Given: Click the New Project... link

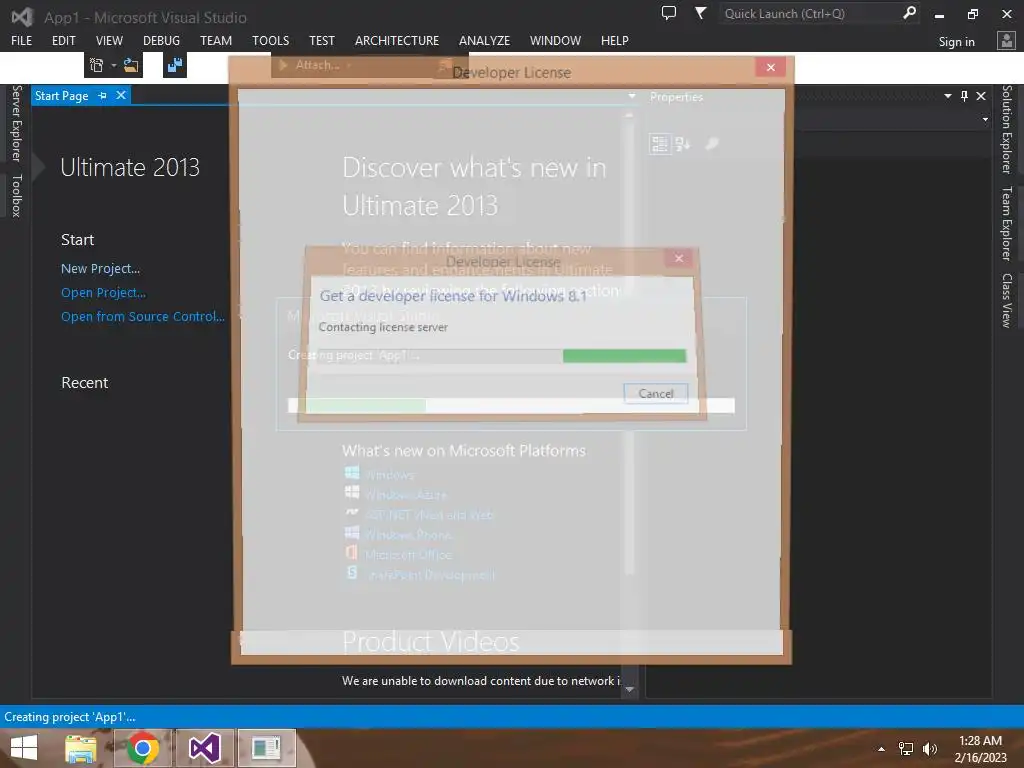Looking at the screenshot, I should [x=101, y=268].
